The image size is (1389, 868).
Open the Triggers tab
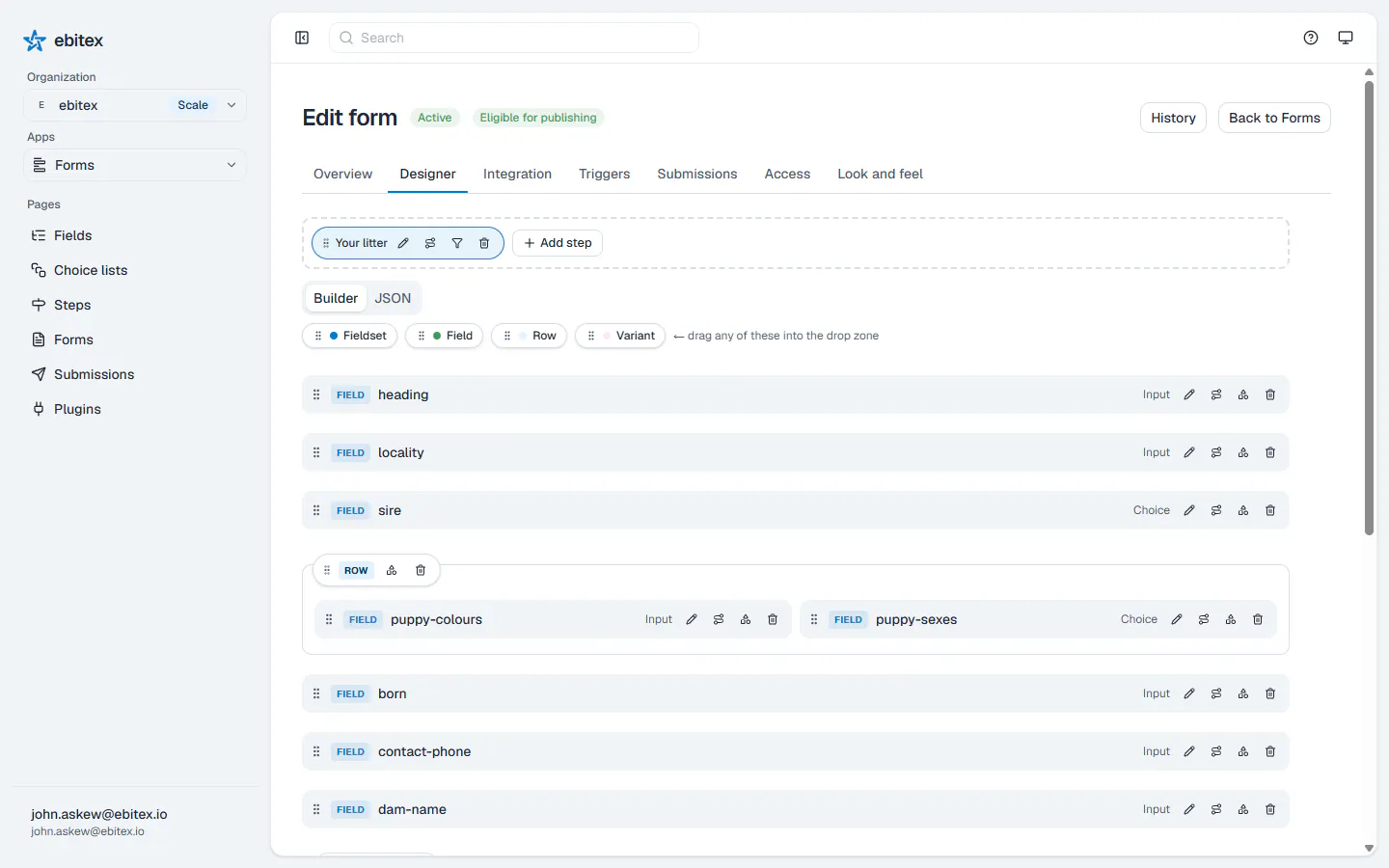(x=604, y=174)
